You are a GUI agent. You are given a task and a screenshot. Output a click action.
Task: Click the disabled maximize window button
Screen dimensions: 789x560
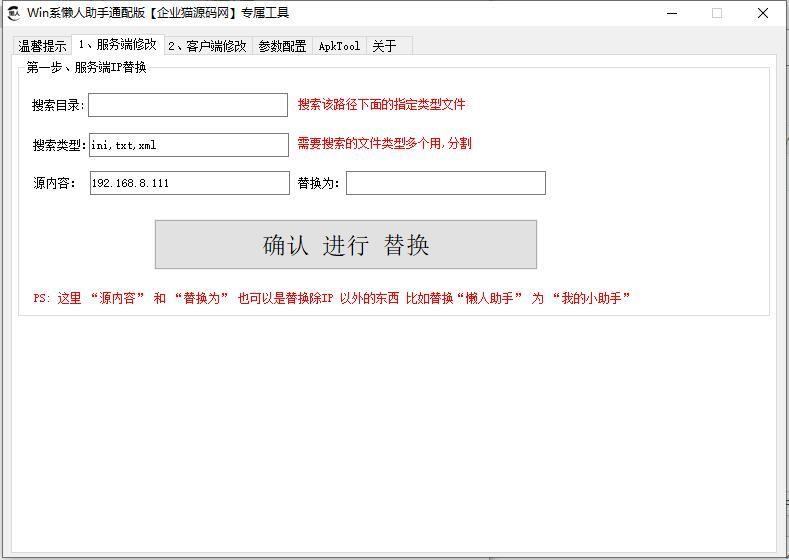[x=717, y=14]
